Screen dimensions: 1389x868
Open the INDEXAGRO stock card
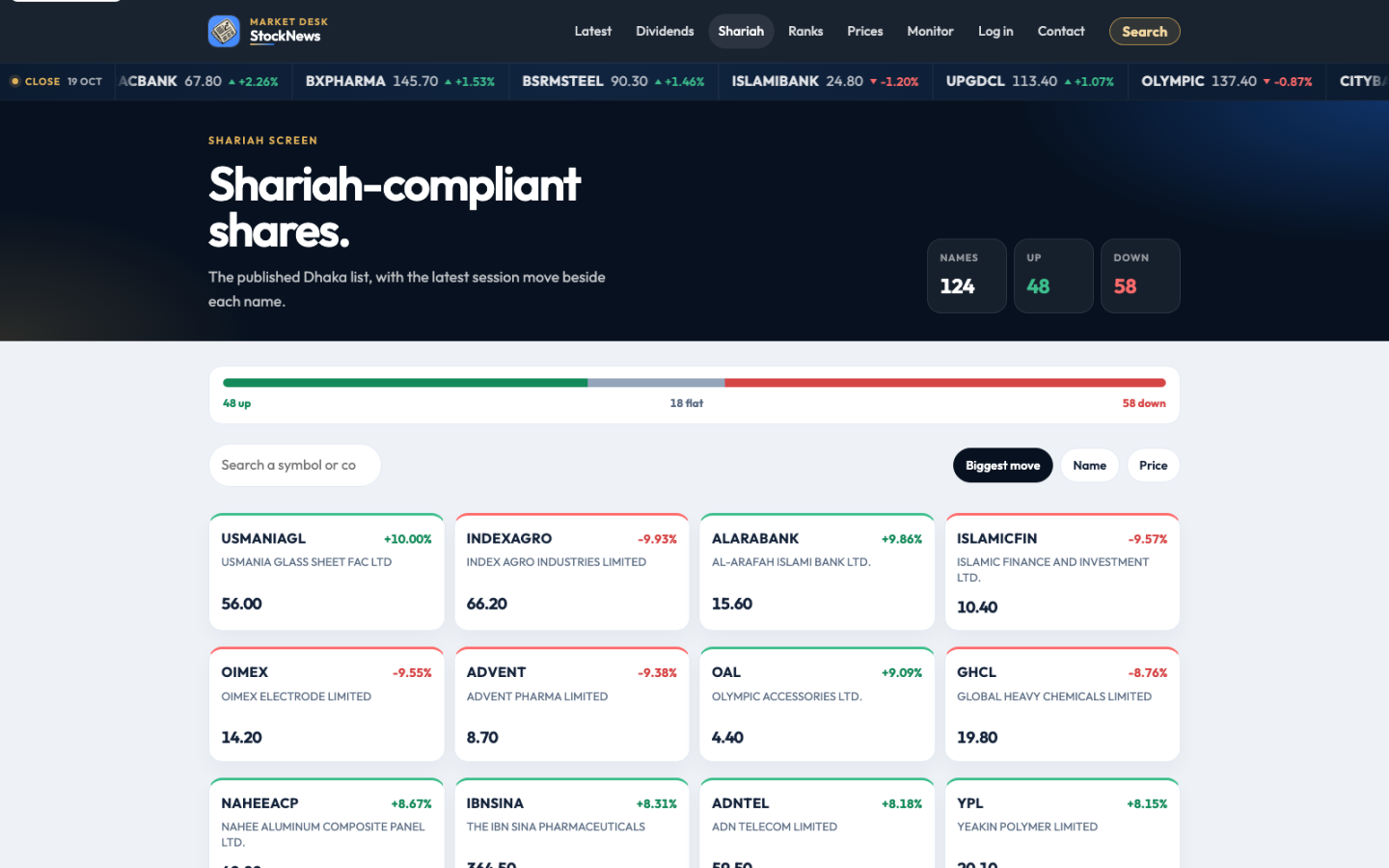pos(571,572)
